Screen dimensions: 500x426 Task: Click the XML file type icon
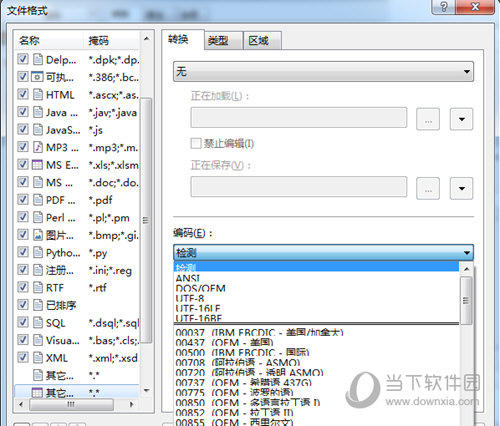(x=38, y=358)
